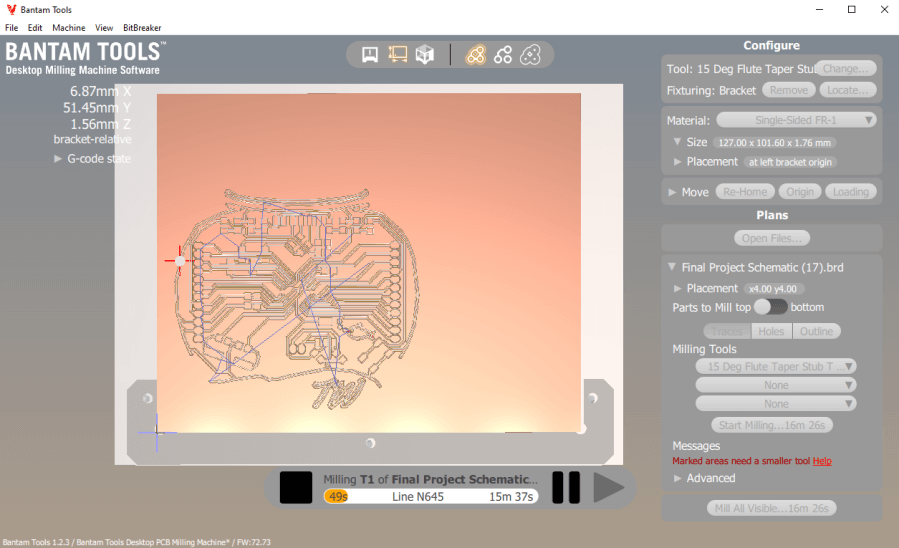Select the toolpath-only preview icon
Image resolution: width=899 pixels, height=548 pixels.
[x=503, y=54]
